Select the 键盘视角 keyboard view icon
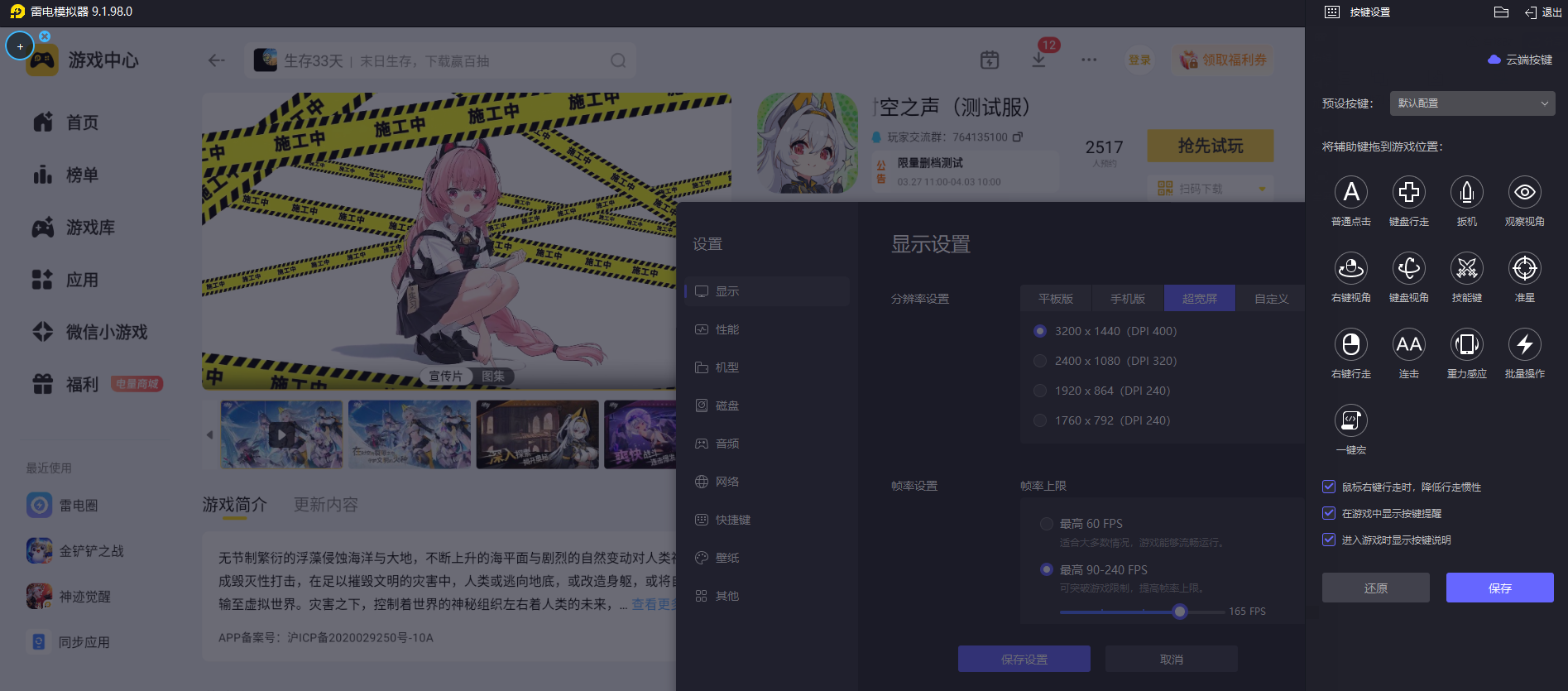This screenshot has height=691, width=1568. click(x=1409, y=268)
